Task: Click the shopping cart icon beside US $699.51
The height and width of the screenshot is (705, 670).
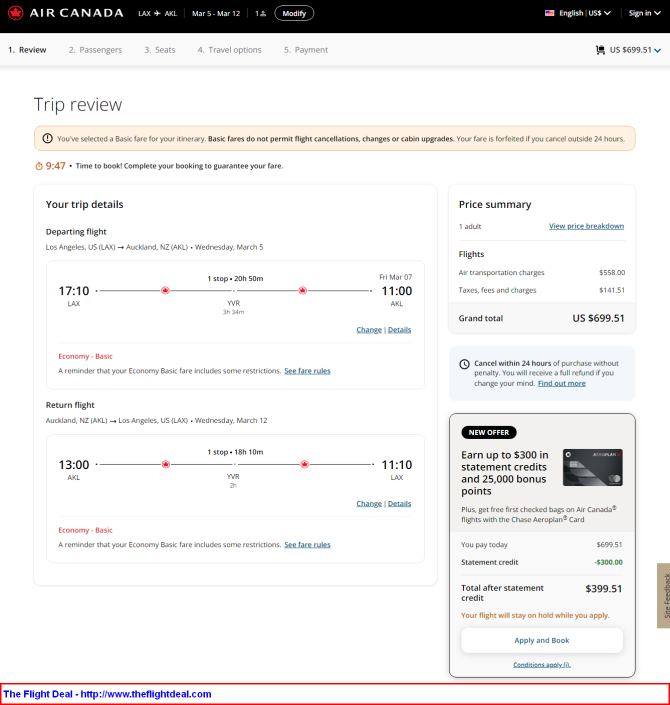Action: click(x=600, y=50)
